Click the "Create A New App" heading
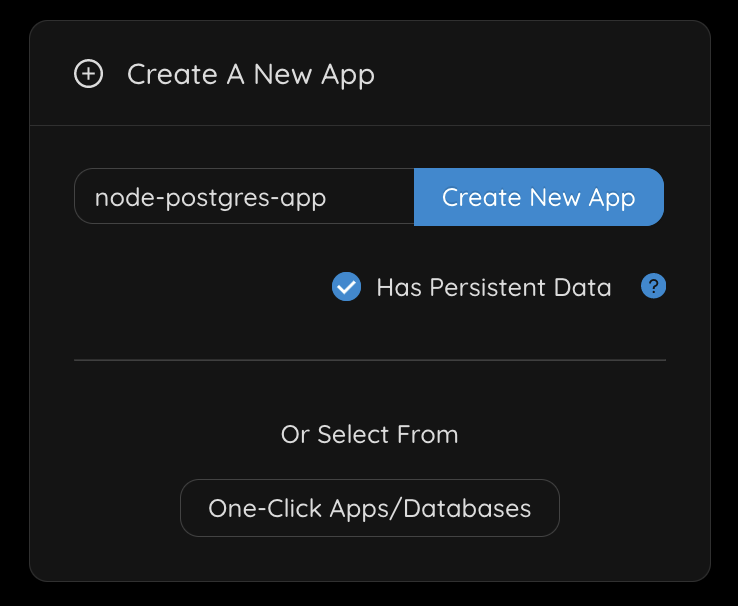 point(250,74)
